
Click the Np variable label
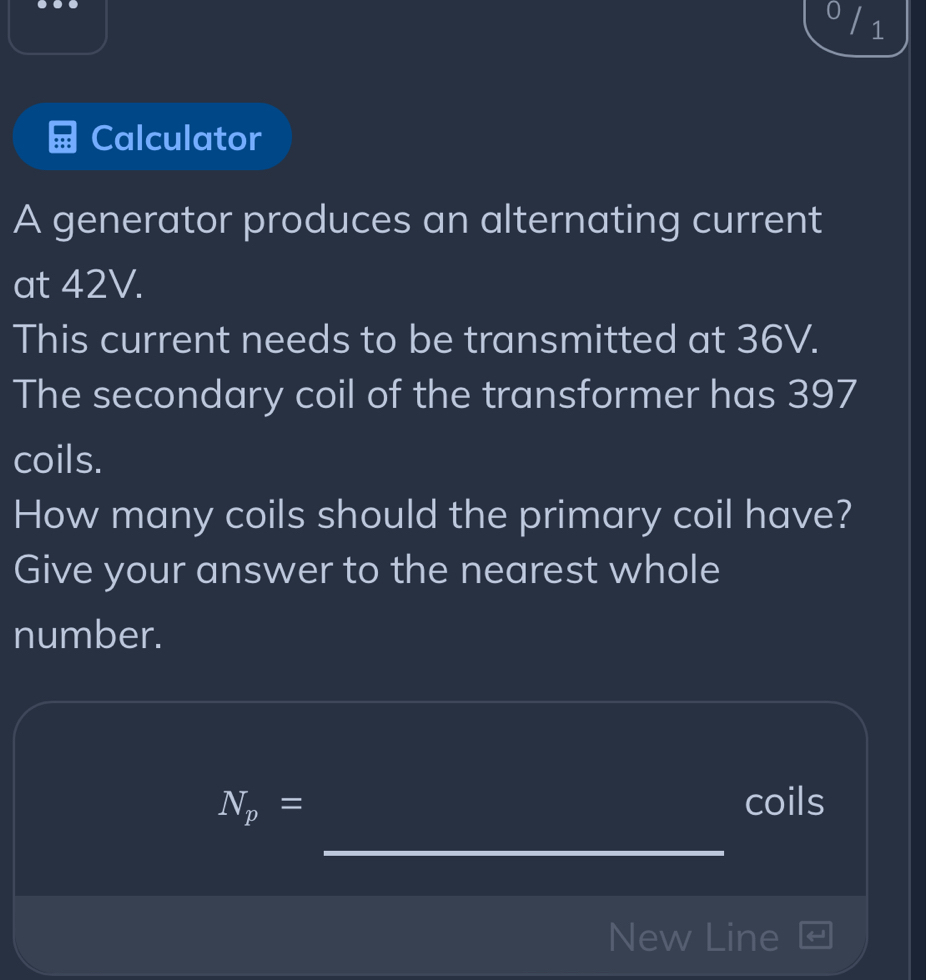tap(239, 806)
